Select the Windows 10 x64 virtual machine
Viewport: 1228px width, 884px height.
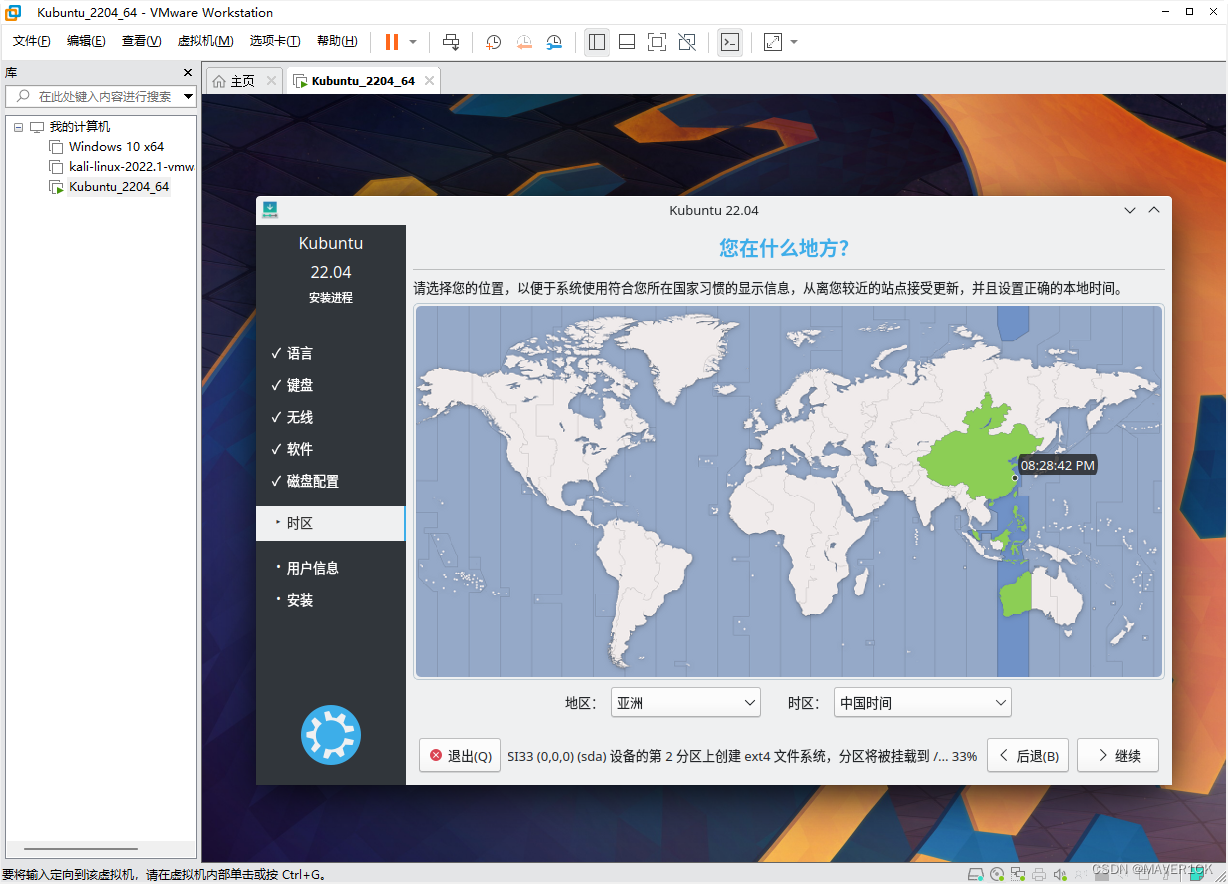[116, 147]
